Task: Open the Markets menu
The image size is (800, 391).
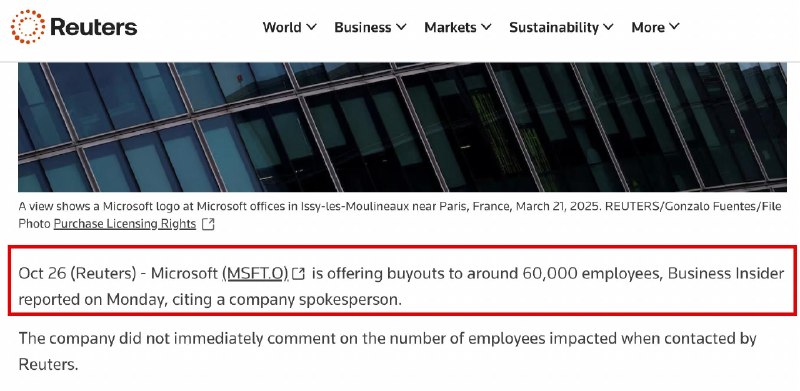Action: [450, 27]
